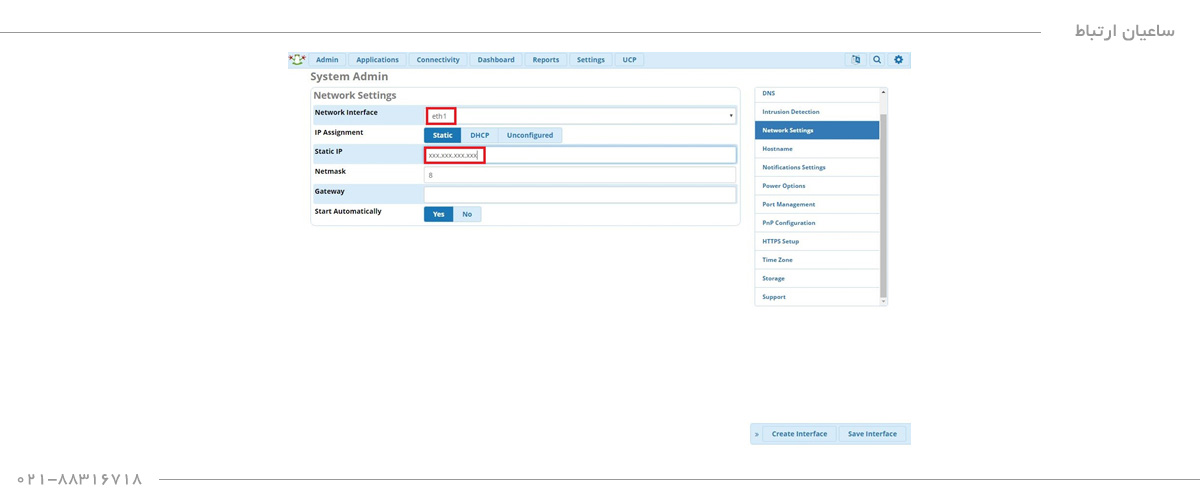Open the language selector icon
This screenshot has width=1200, height=500.
pos(856,60)
